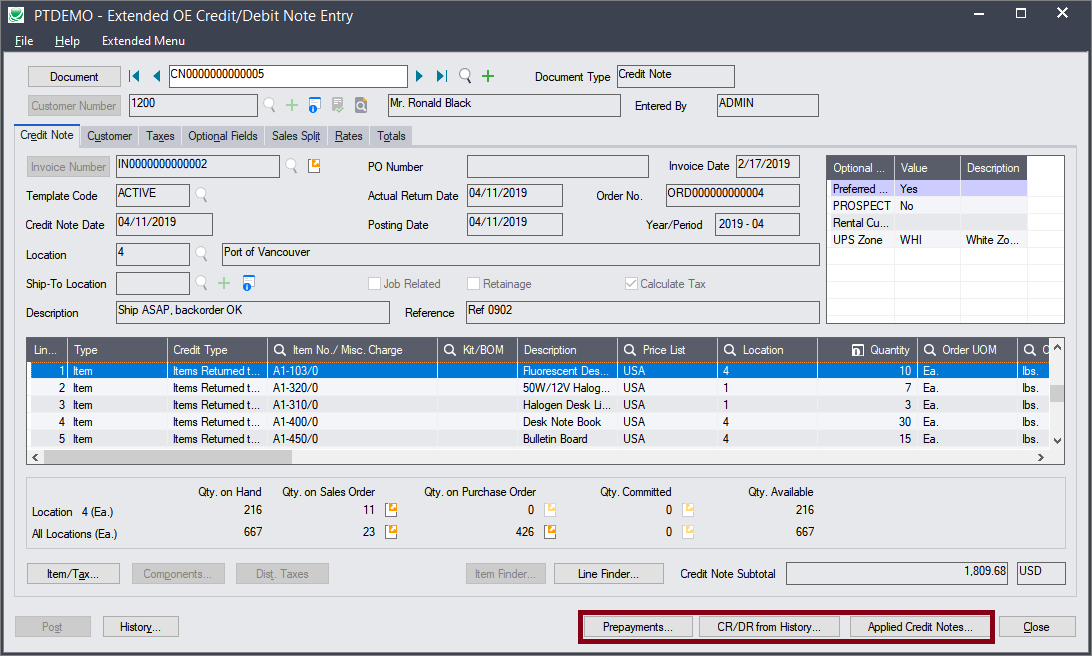
Task: Go to the next document record
Action: 420,76
